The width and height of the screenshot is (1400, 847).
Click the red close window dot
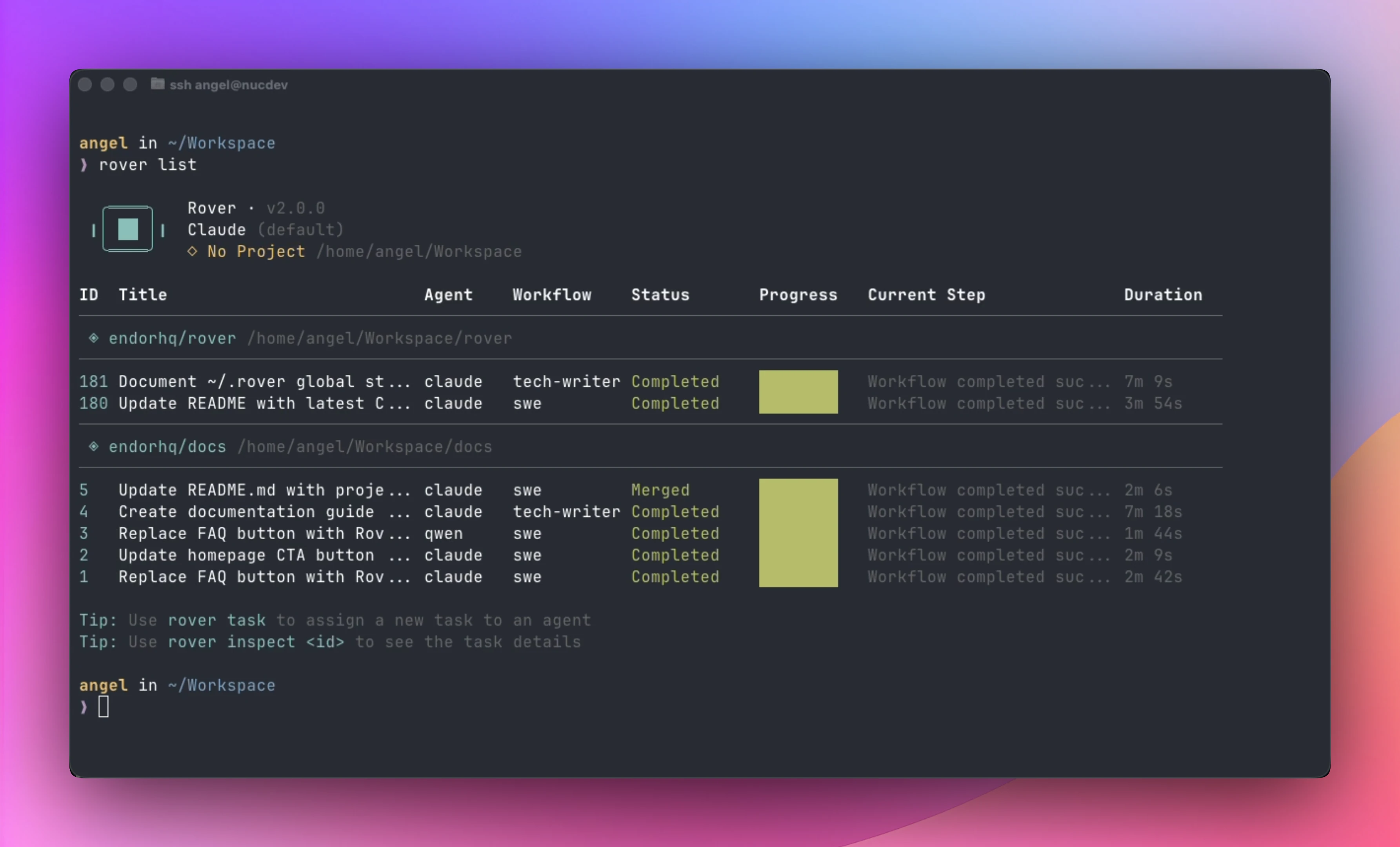click(85, 85)
